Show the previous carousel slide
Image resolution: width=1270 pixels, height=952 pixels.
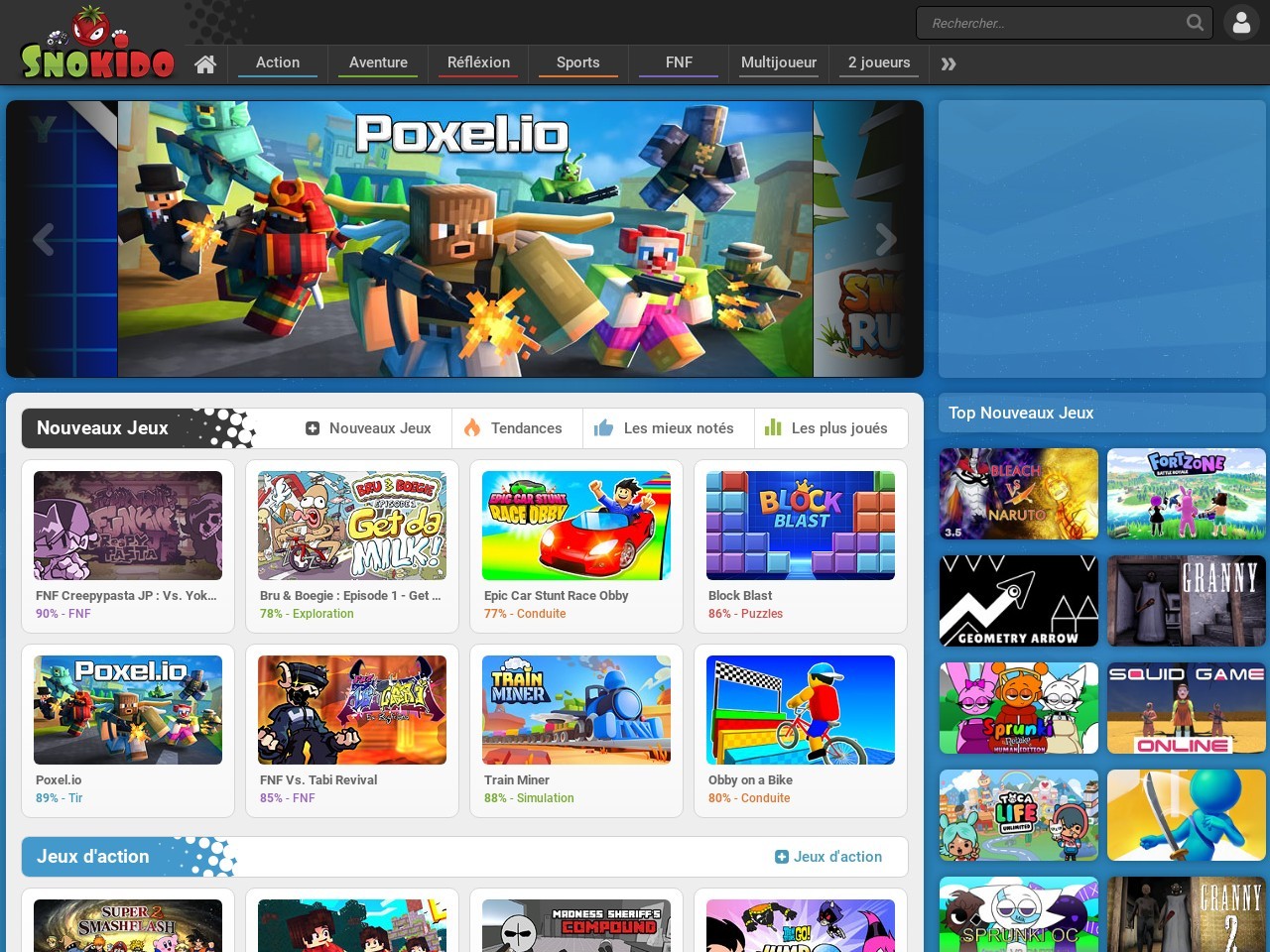pyautogui.click(x=43, y=239)
